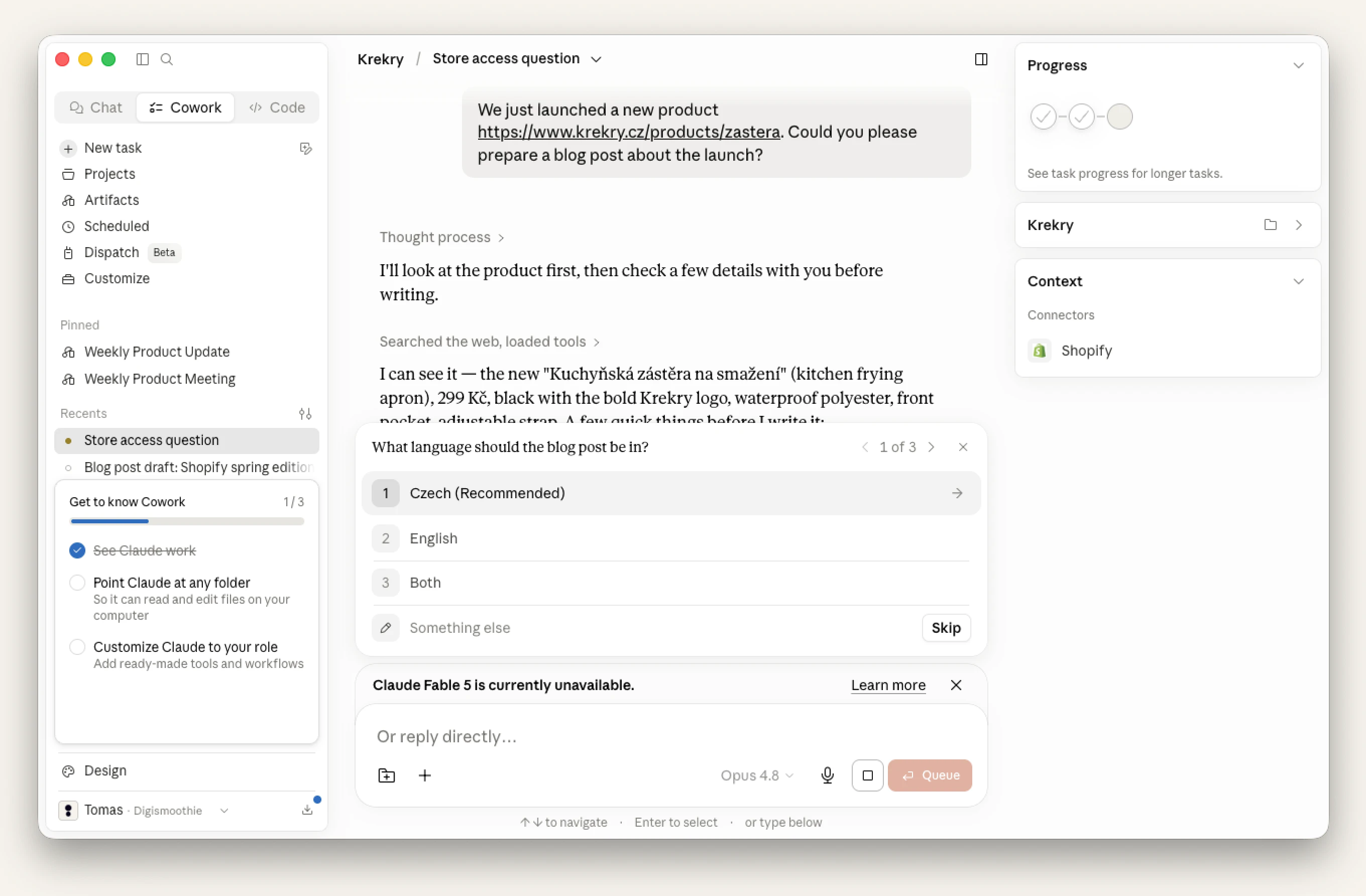Image resolution: width=1366 pixels, height=896 pixels.
Task: Open the Opus 4.8 model selector
Action: (757, 775)
